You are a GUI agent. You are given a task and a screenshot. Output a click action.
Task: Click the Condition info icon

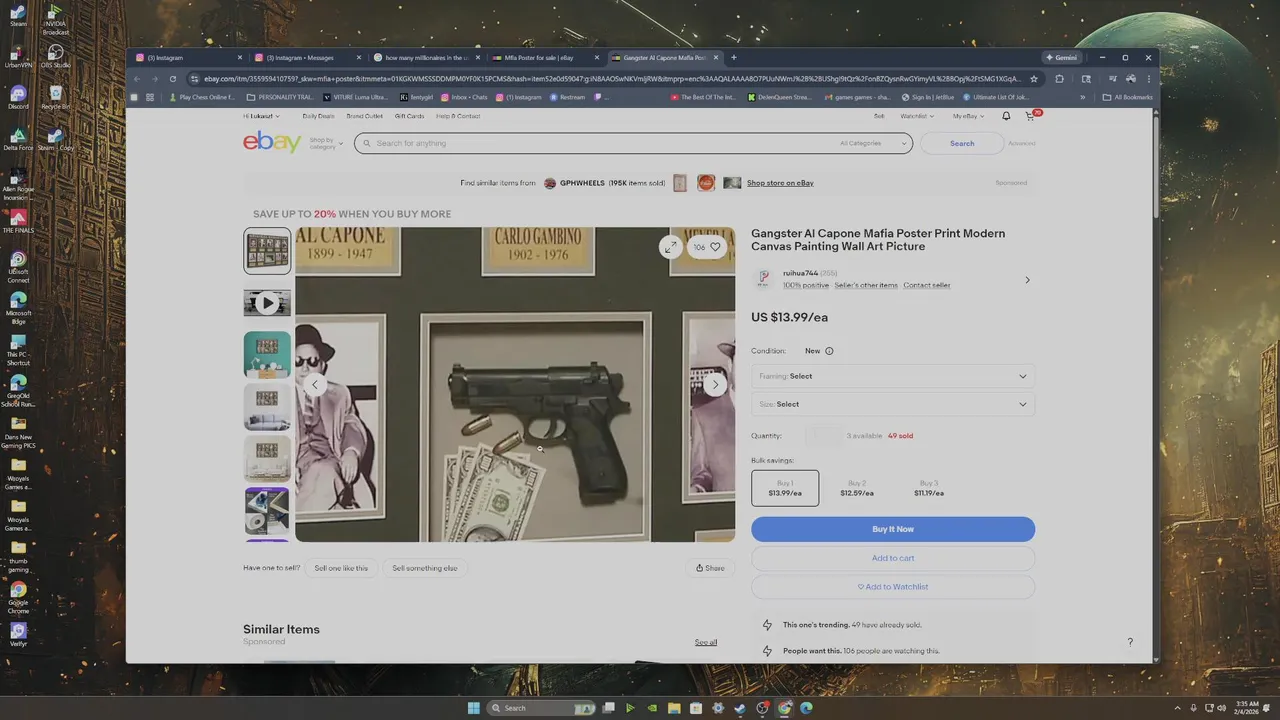(x=829, y=351)
